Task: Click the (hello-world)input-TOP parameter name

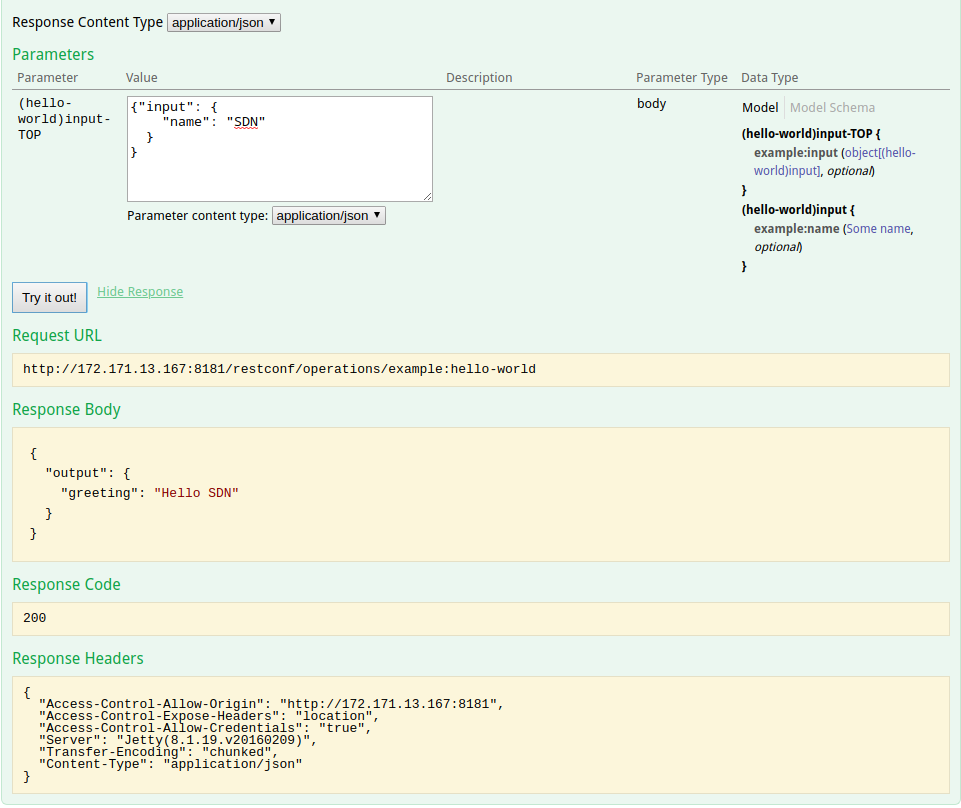Action: pyautogui.click(x=64, y=119)
